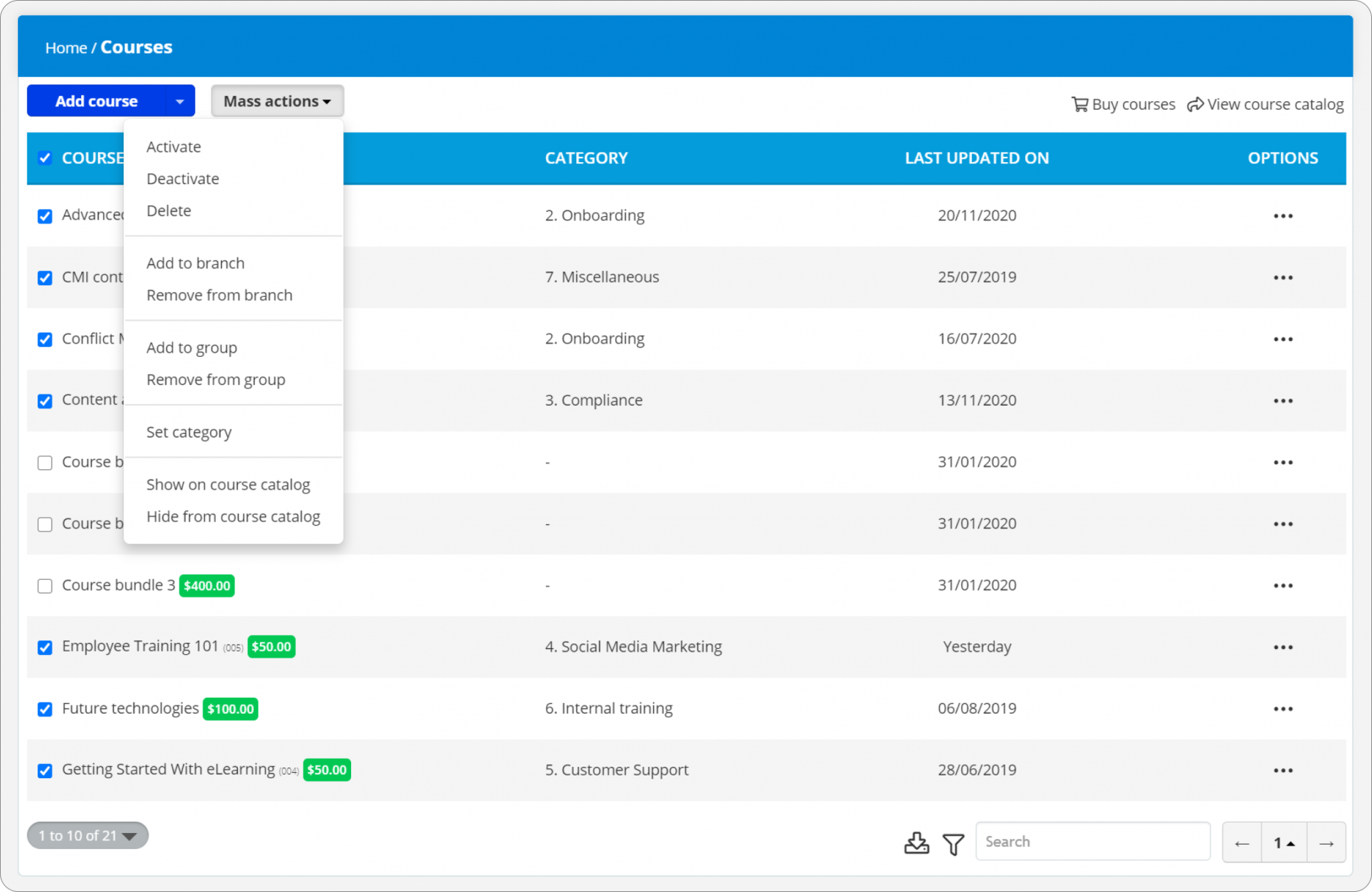
Task: Expand the Add course dropdown arrow
Action: 179,101
